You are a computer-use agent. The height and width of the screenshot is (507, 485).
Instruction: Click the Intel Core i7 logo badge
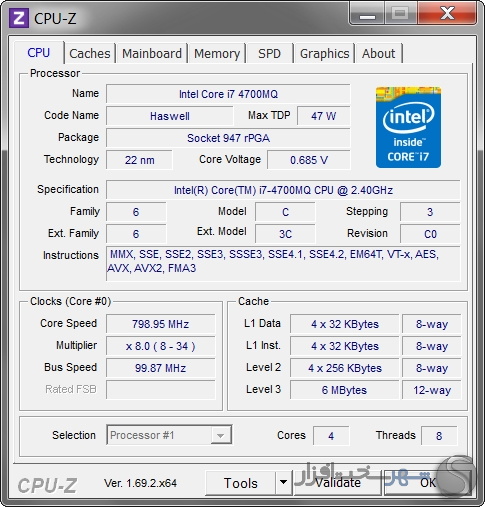click(x=408, y=127)
